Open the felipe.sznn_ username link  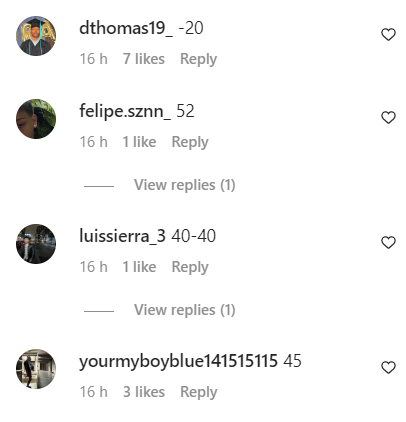[x=125, y=111]
